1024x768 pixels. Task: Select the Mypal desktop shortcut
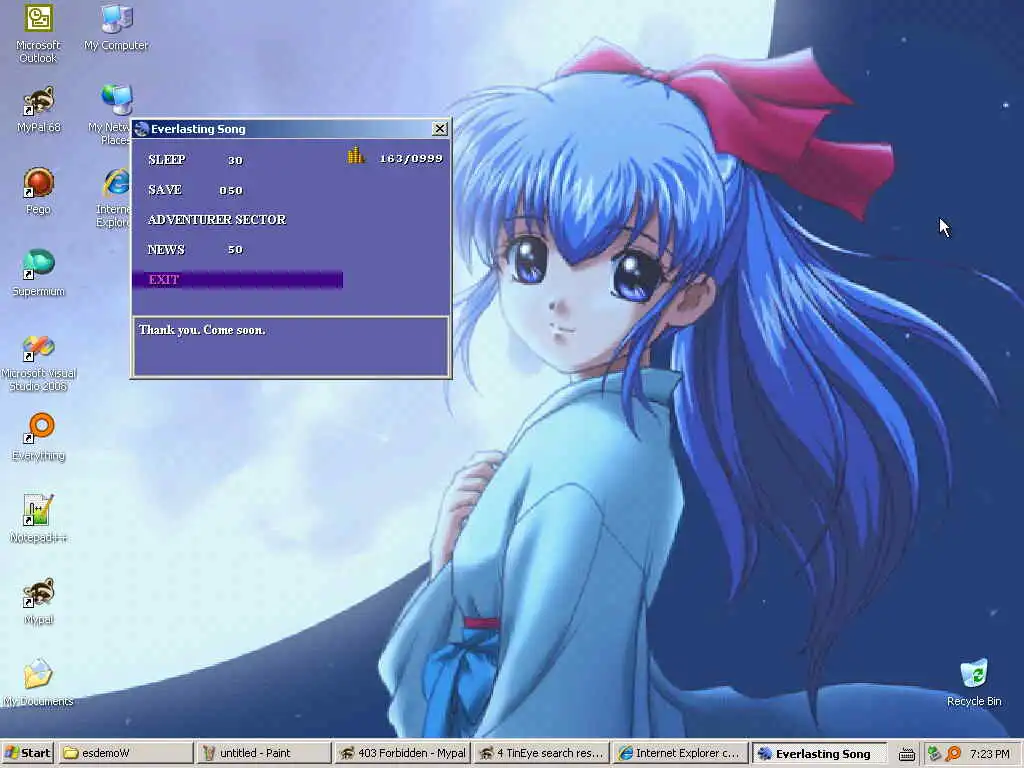[39, 601]
